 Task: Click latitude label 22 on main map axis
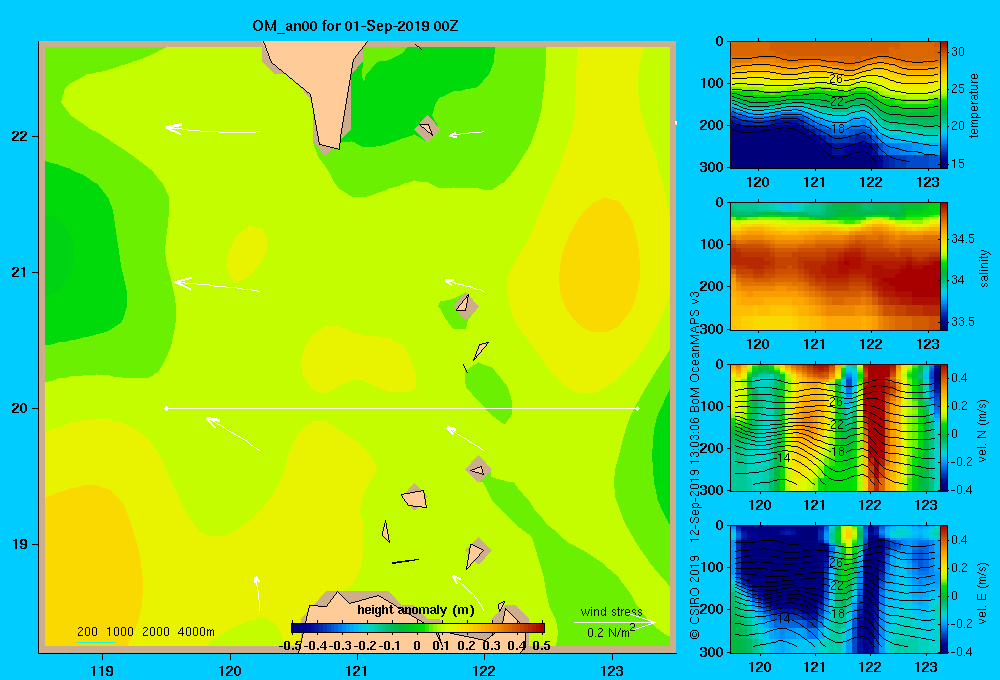20,136
